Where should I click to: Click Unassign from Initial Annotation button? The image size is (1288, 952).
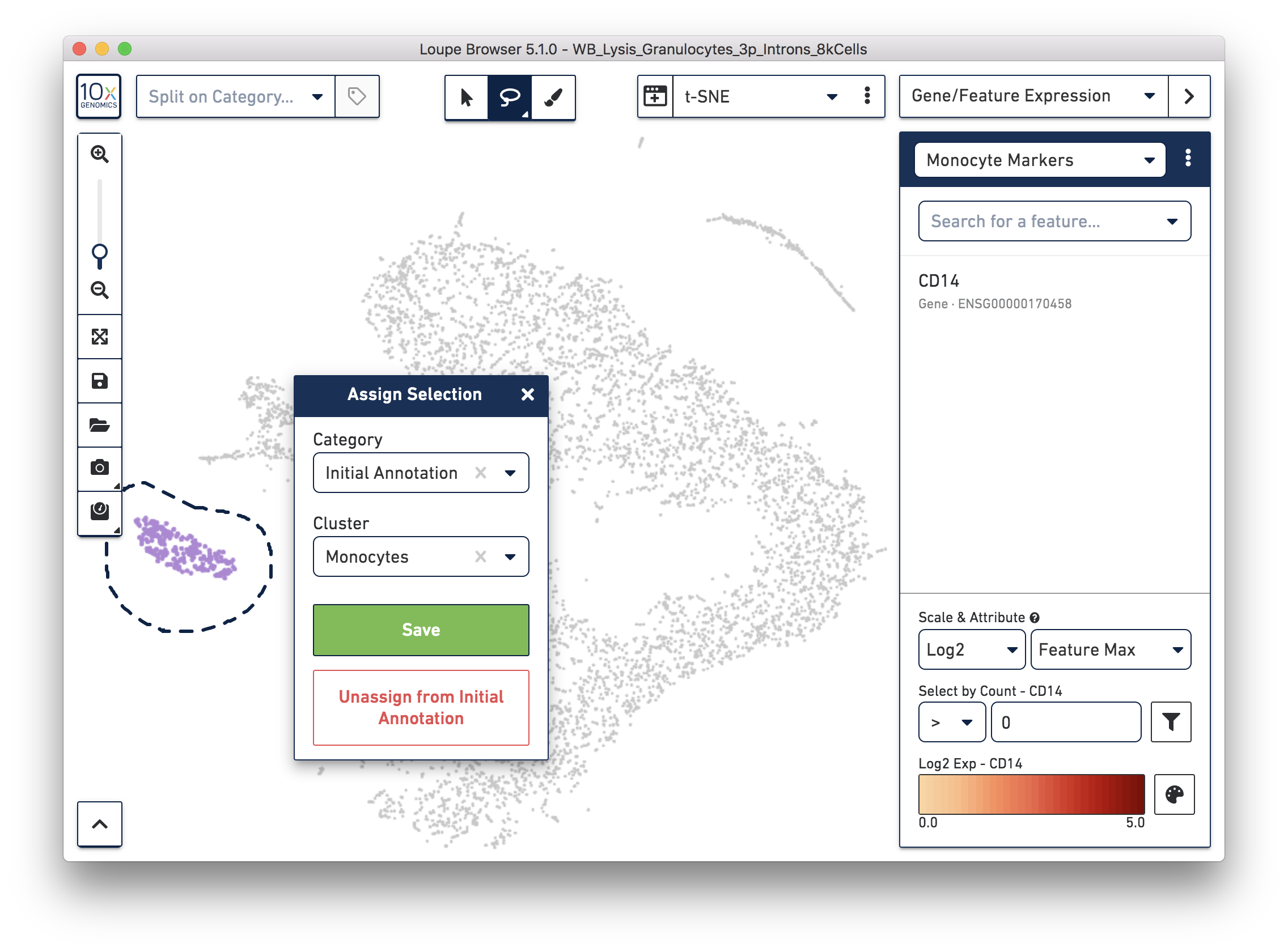tap(421, 708)
